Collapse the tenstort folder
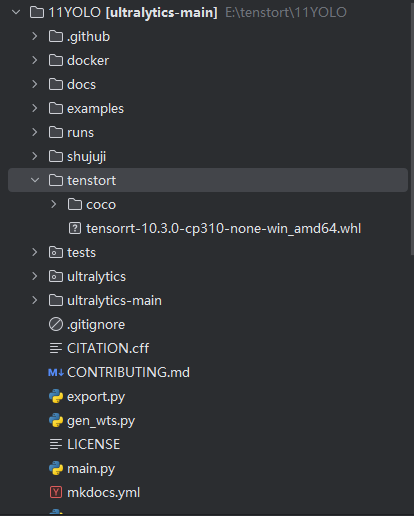 [35, 180]
